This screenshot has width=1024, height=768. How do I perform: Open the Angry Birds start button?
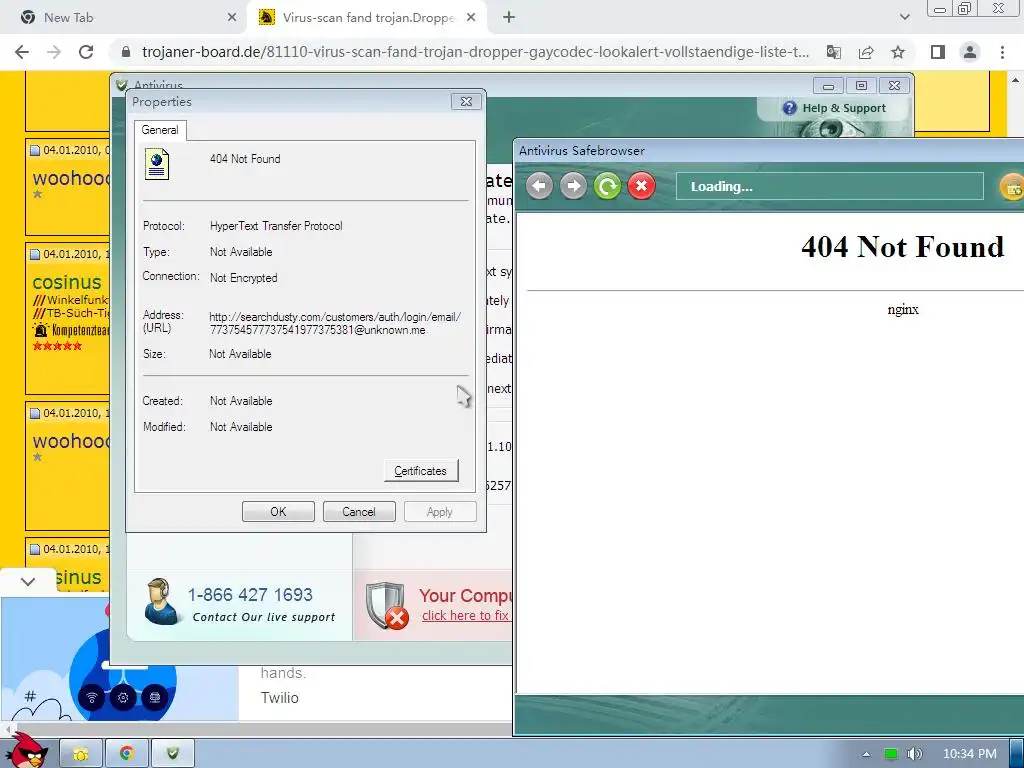[27, 750]
